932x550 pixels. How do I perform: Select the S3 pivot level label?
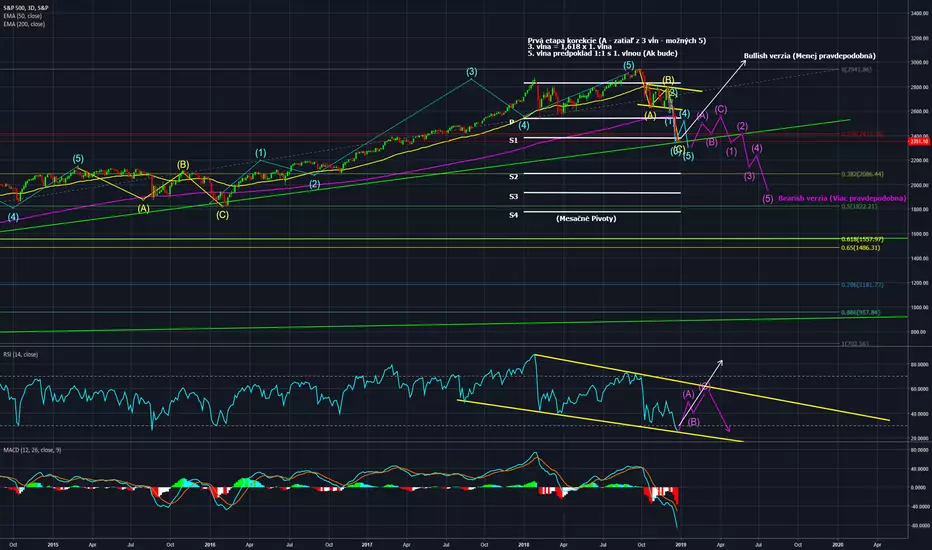click(514, 196)
